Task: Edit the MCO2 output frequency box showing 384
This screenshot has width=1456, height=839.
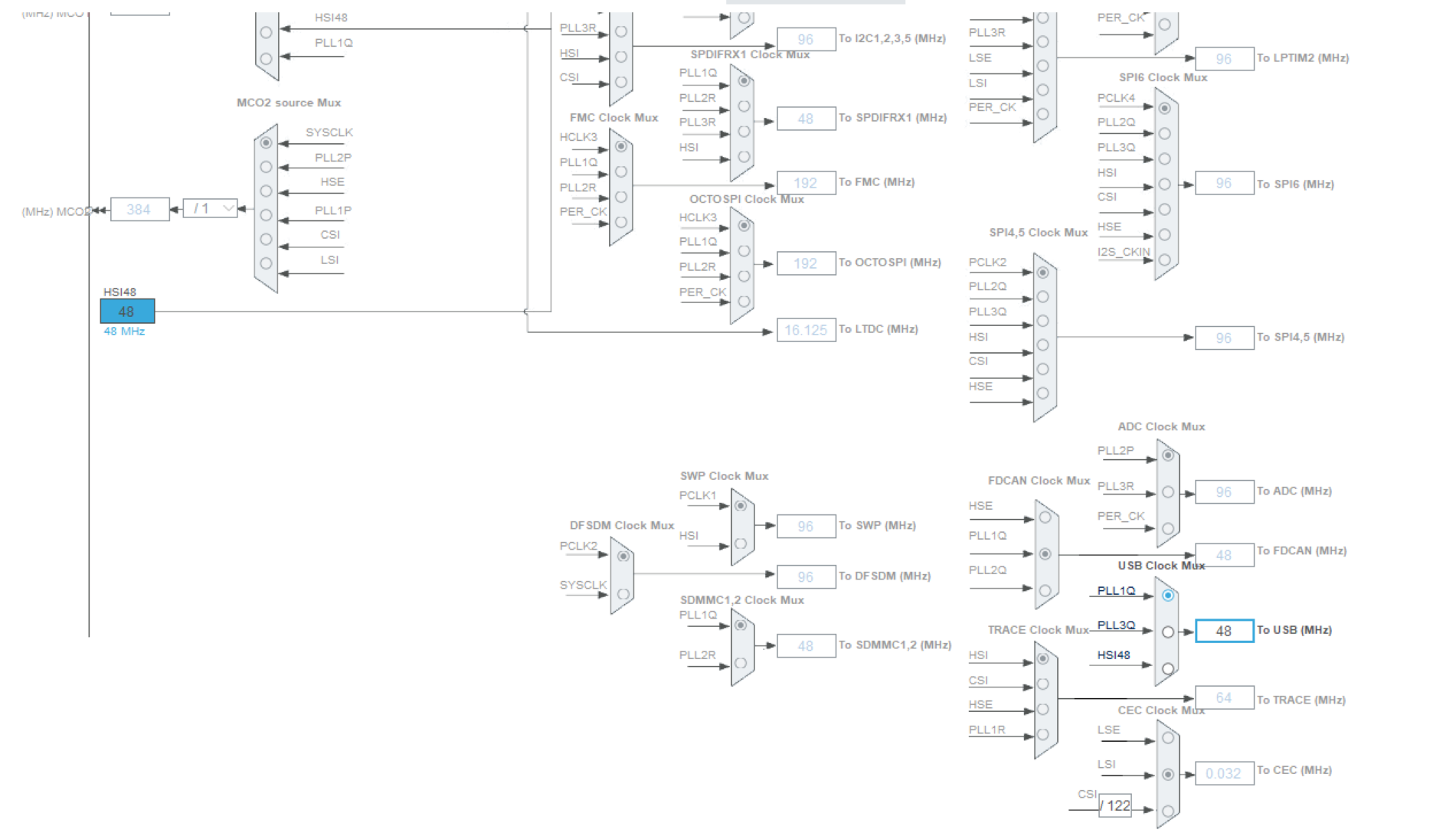Action: pos(141,208)
